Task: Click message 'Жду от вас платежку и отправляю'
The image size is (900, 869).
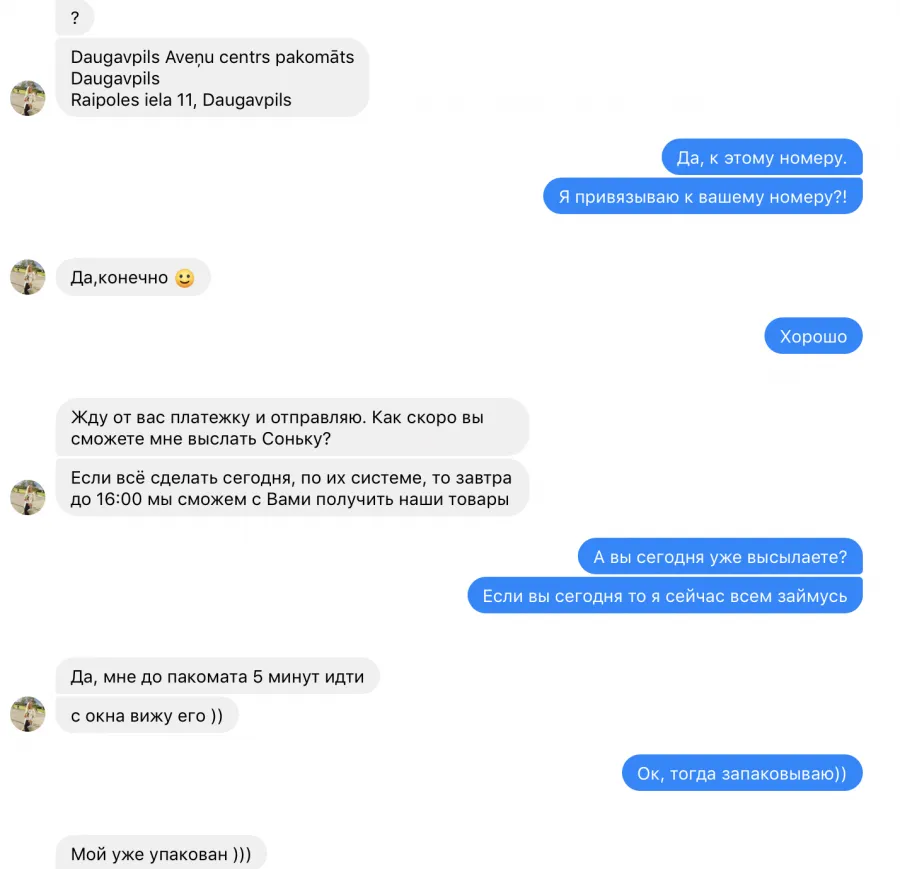Action: 292,428
